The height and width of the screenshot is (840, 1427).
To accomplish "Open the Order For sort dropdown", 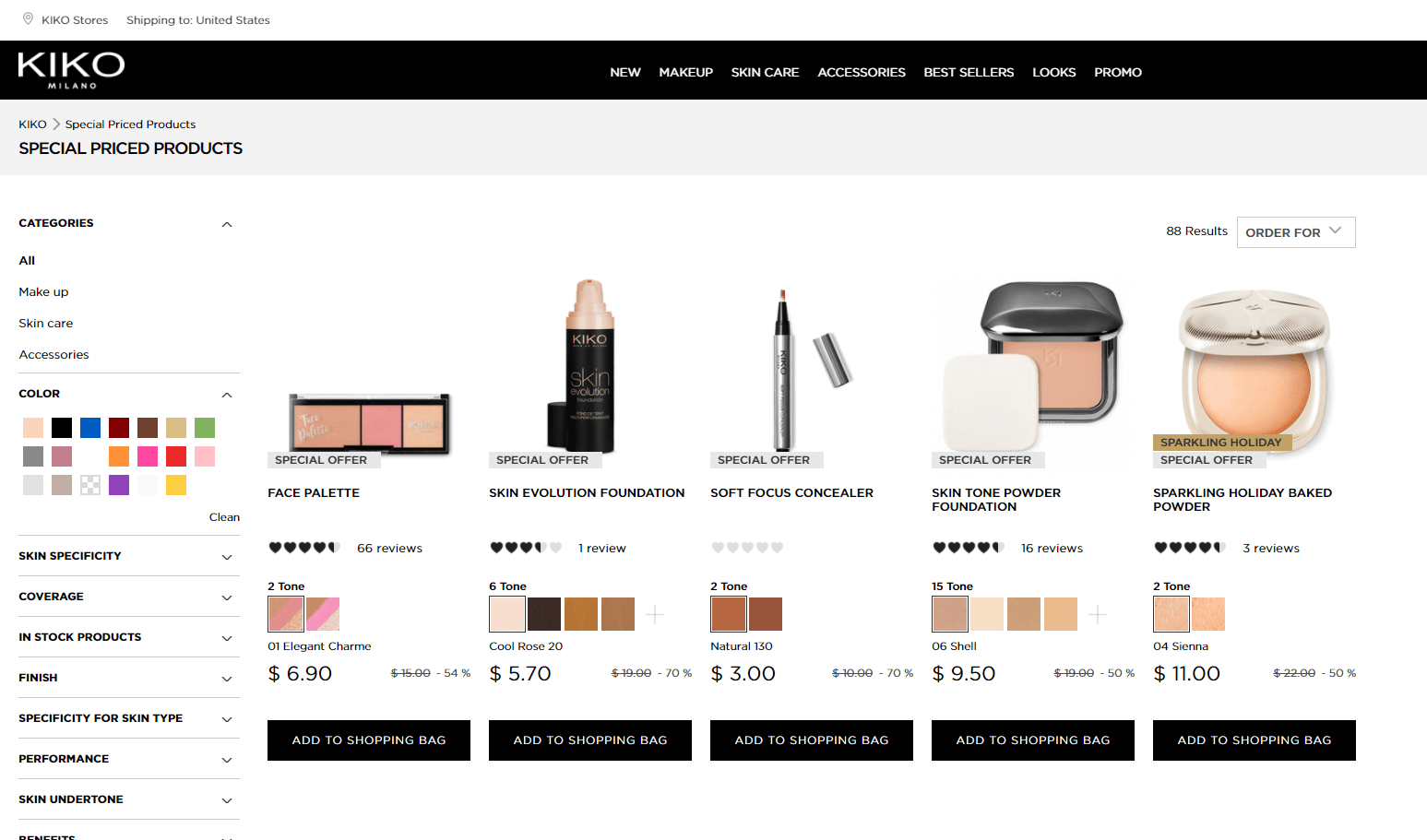I will 1296,232.
